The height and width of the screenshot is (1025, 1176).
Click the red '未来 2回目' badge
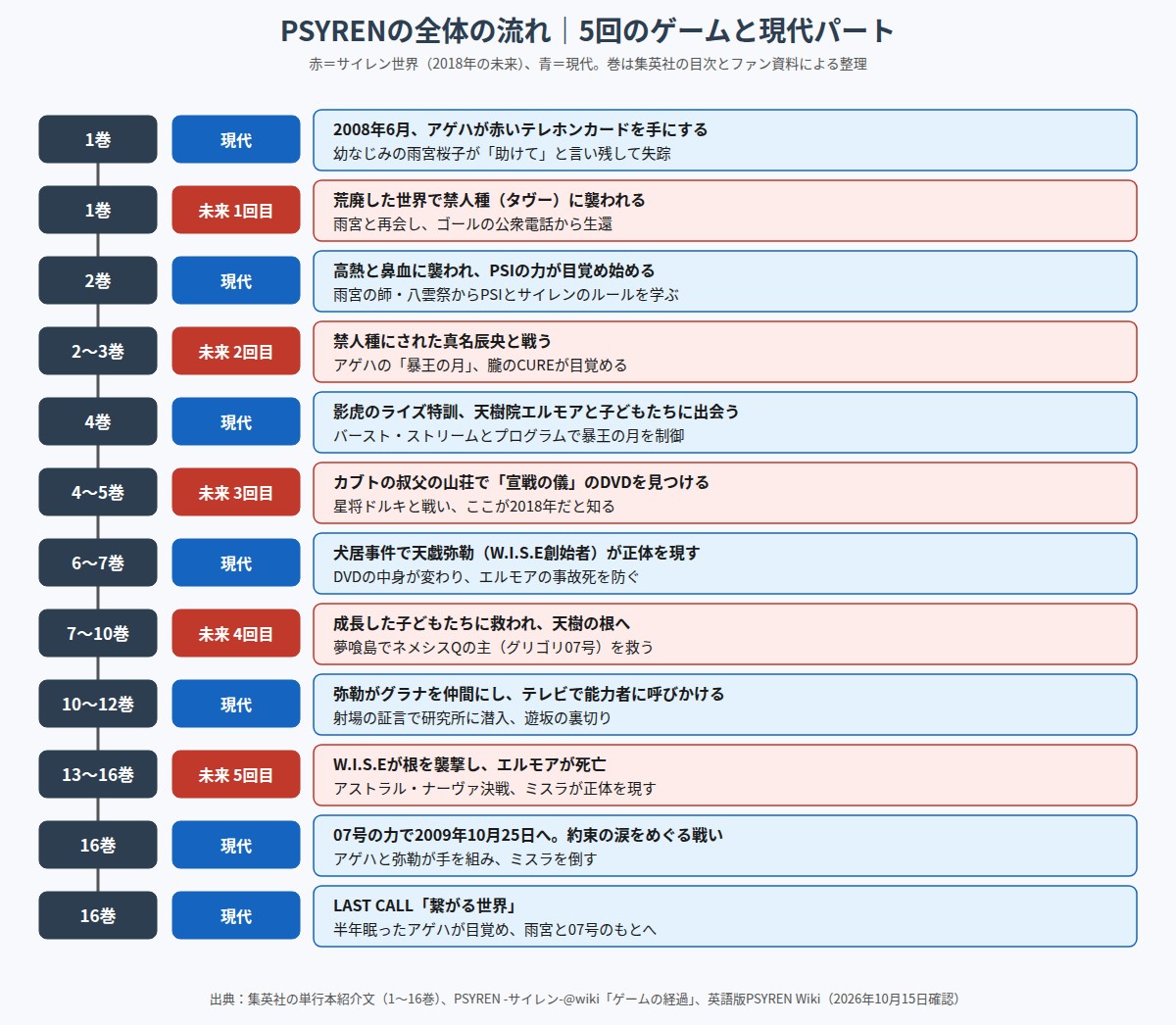tap(236, 351)
